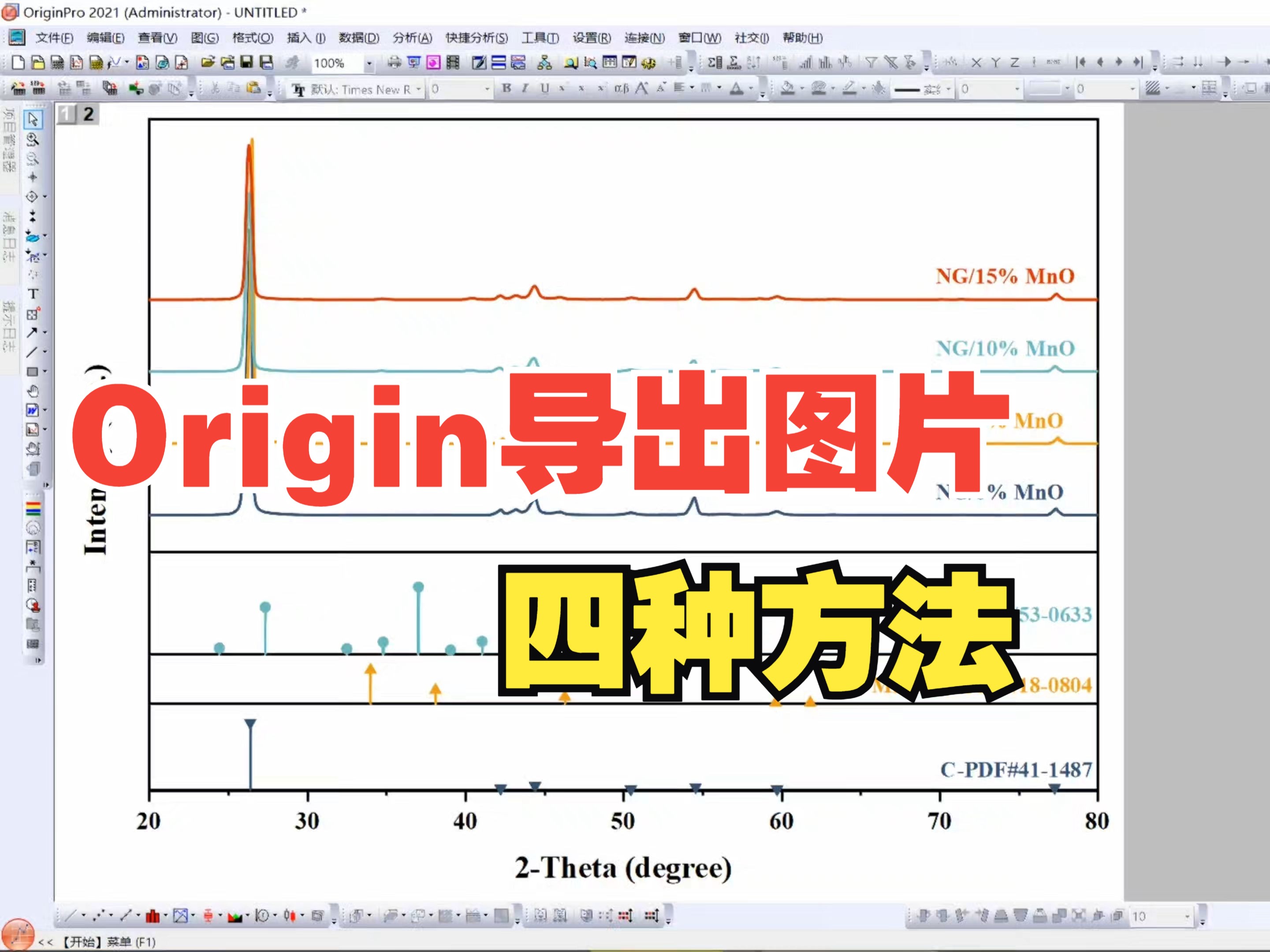Click the New Workbook icon

57,63
